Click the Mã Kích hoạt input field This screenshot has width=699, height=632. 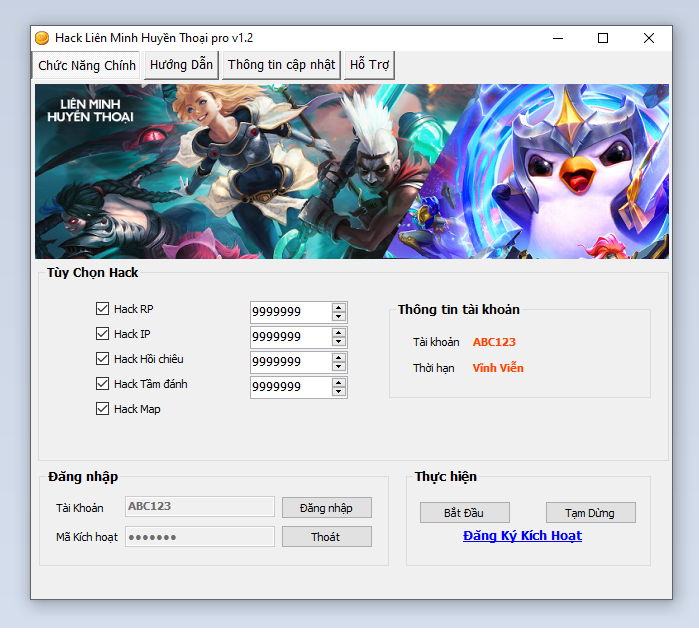click(199, 537)
